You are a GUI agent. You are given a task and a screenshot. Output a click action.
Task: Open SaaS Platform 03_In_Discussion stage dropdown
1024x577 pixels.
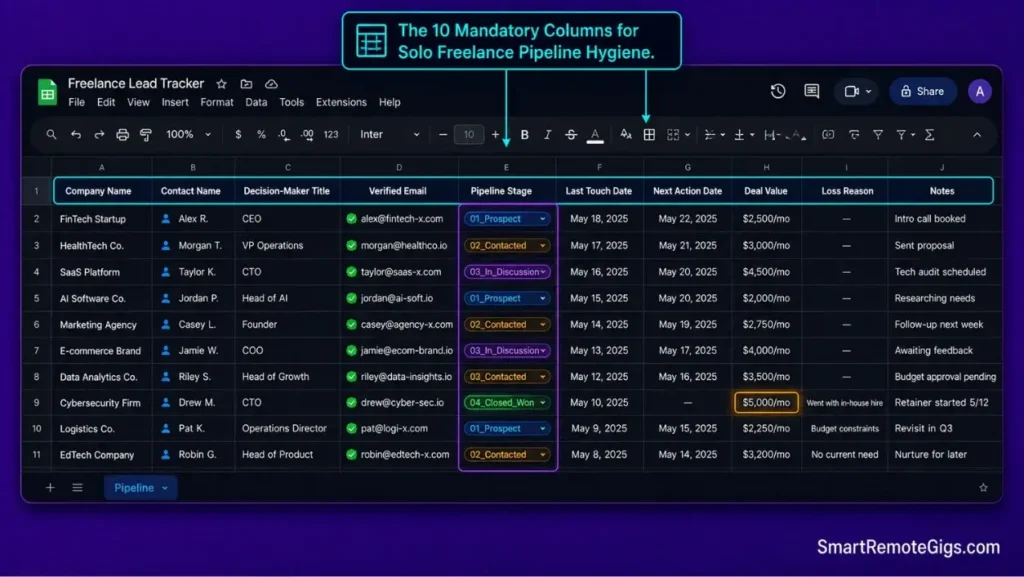pyautogui.click(x=507, y=272)
